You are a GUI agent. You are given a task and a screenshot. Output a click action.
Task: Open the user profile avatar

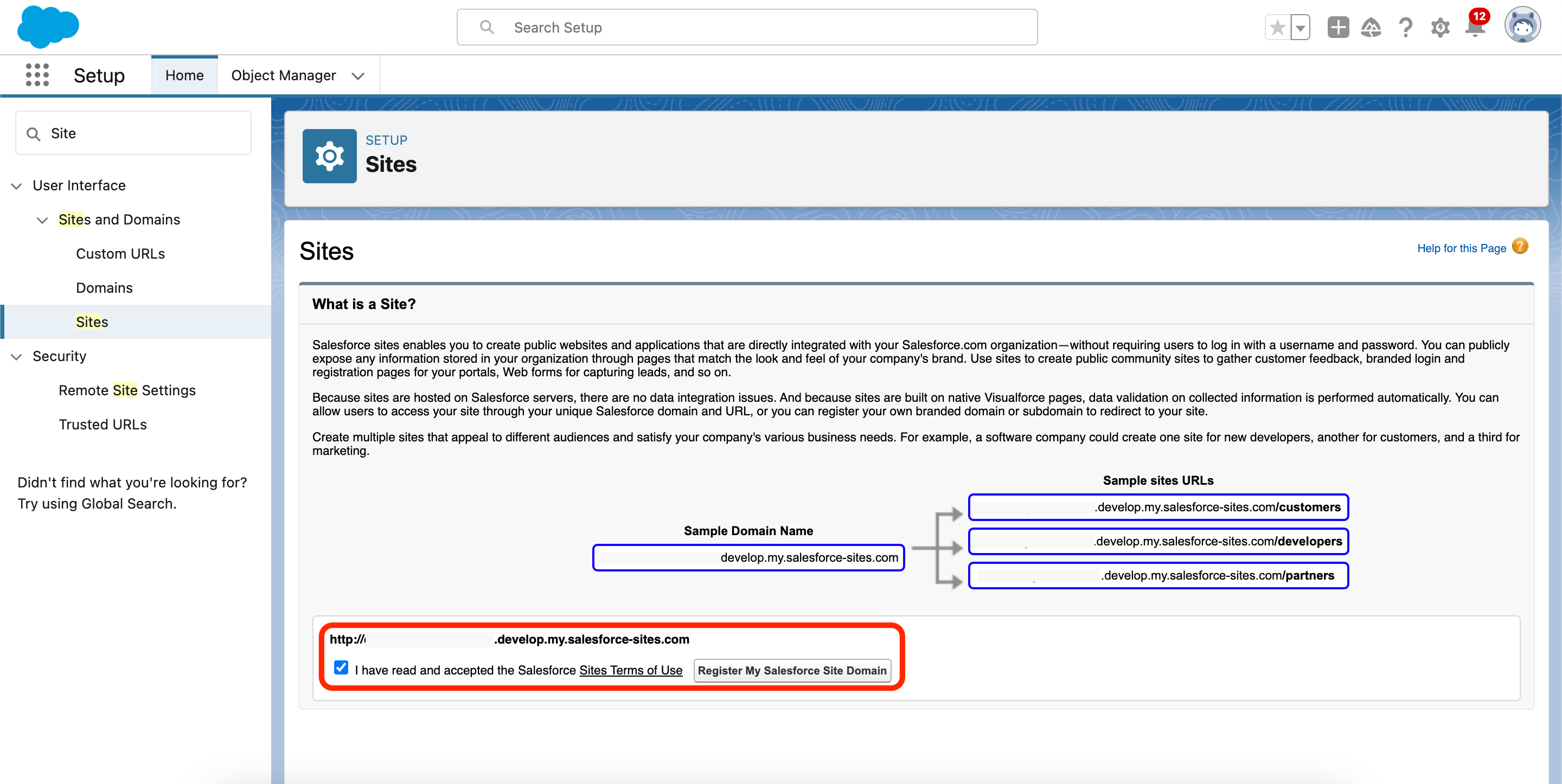pyautogui.click(x=1522, y=26)
